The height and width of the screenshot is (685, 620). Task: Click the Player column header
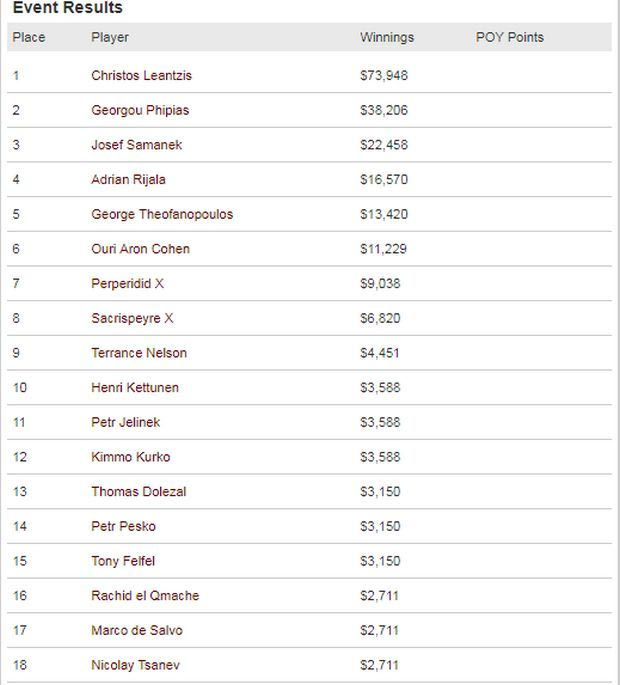click(110, 37)
